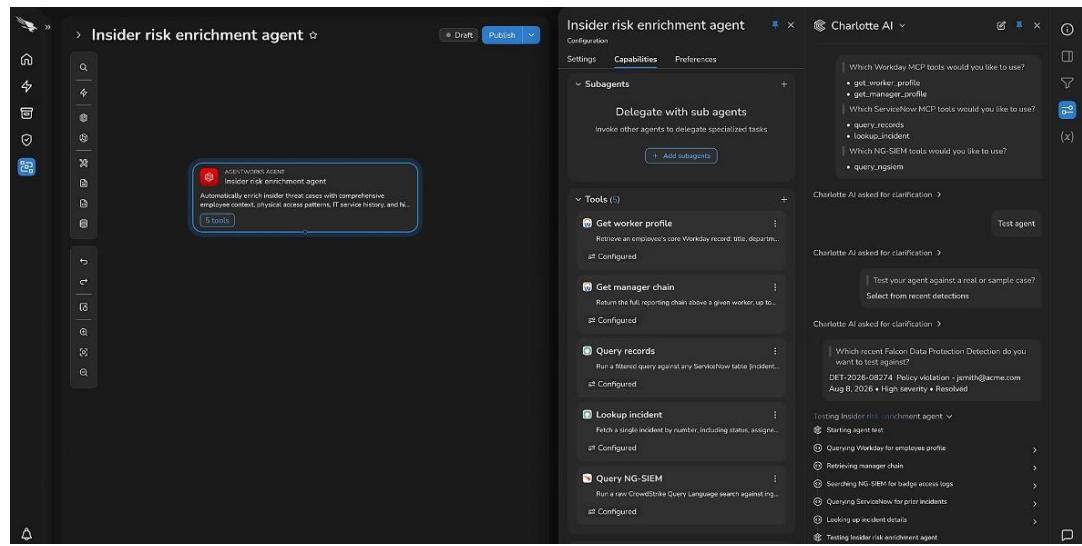Image resolution: width=1082 pixels, height=546 pixels.
Task: Open the chat bubble icon at bottom right
Action: click(x=1067, y=534)
